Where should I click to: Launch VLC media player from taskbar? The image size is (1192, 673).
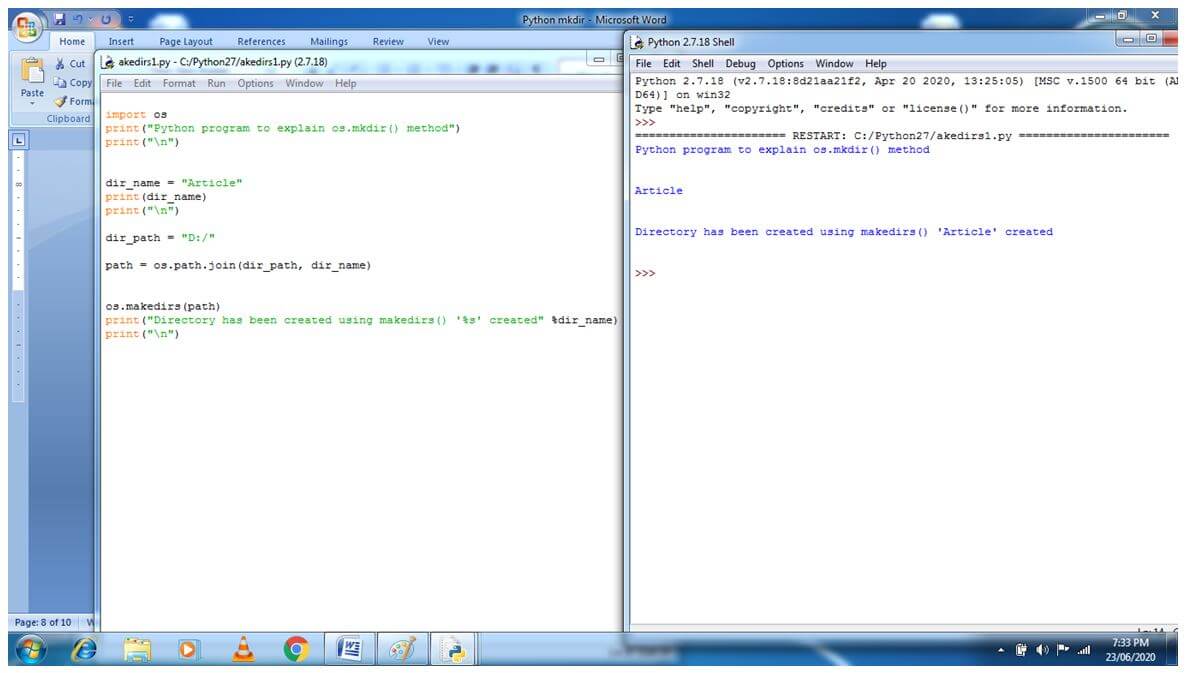coord(243,650)
